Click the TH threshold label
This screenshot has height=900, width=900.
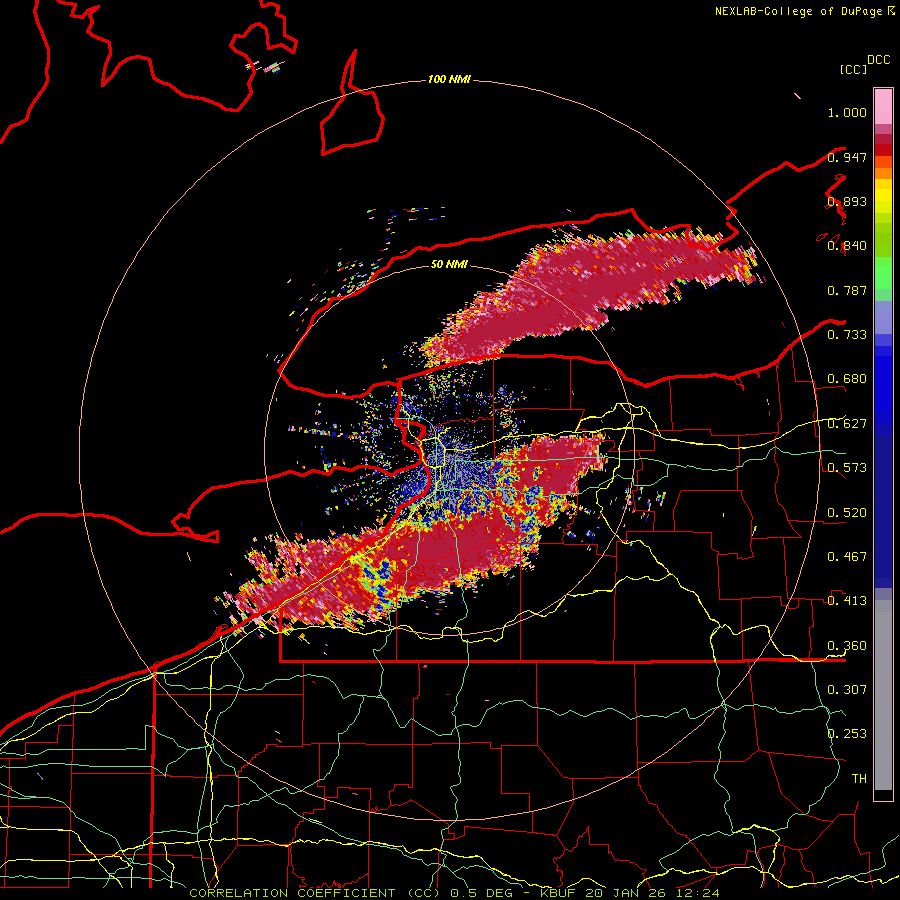(859, 779)
